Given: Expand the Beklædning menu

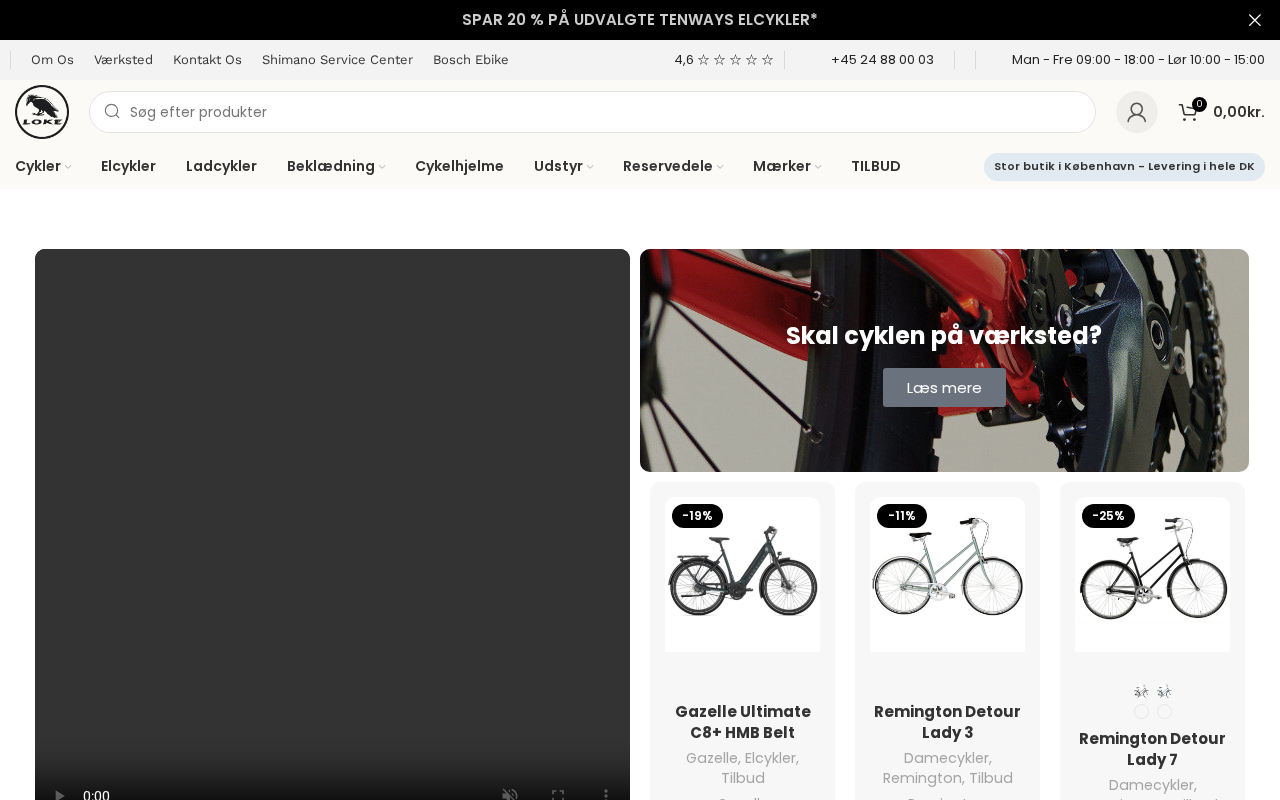Looking at the screenshot, I should click(336, 166).
